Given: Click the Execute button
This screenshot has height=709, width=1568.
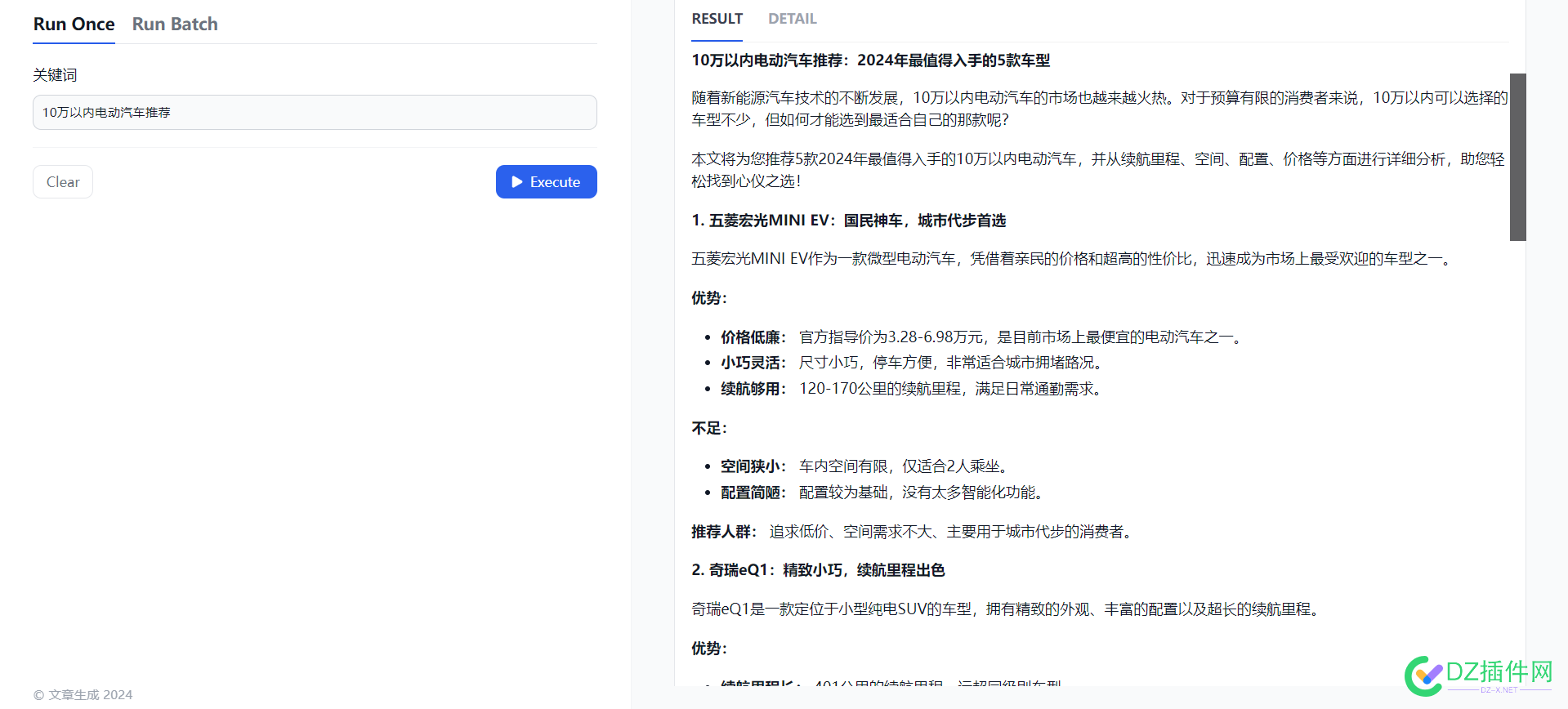Looking at the screenshot, I should [x=546, y=181].
